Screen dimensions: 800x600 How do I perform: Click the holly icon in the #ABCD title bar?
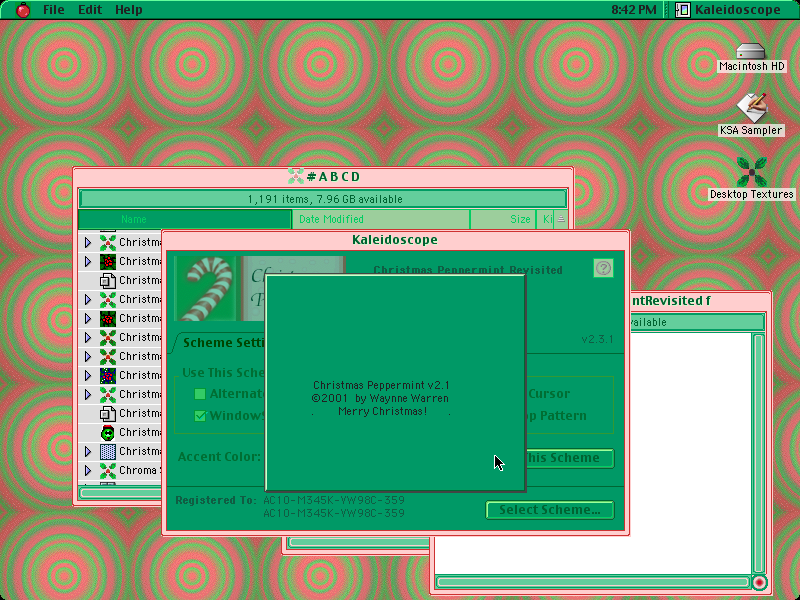295,176
